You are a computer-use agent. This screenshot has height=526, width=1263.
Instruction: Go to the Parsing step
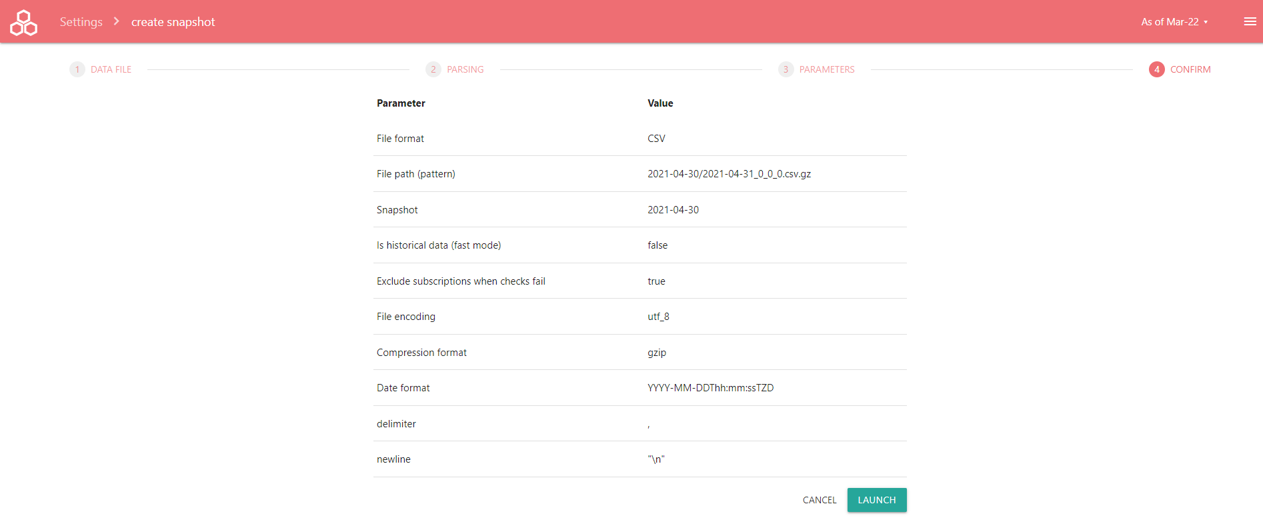(x=465, y=70)
